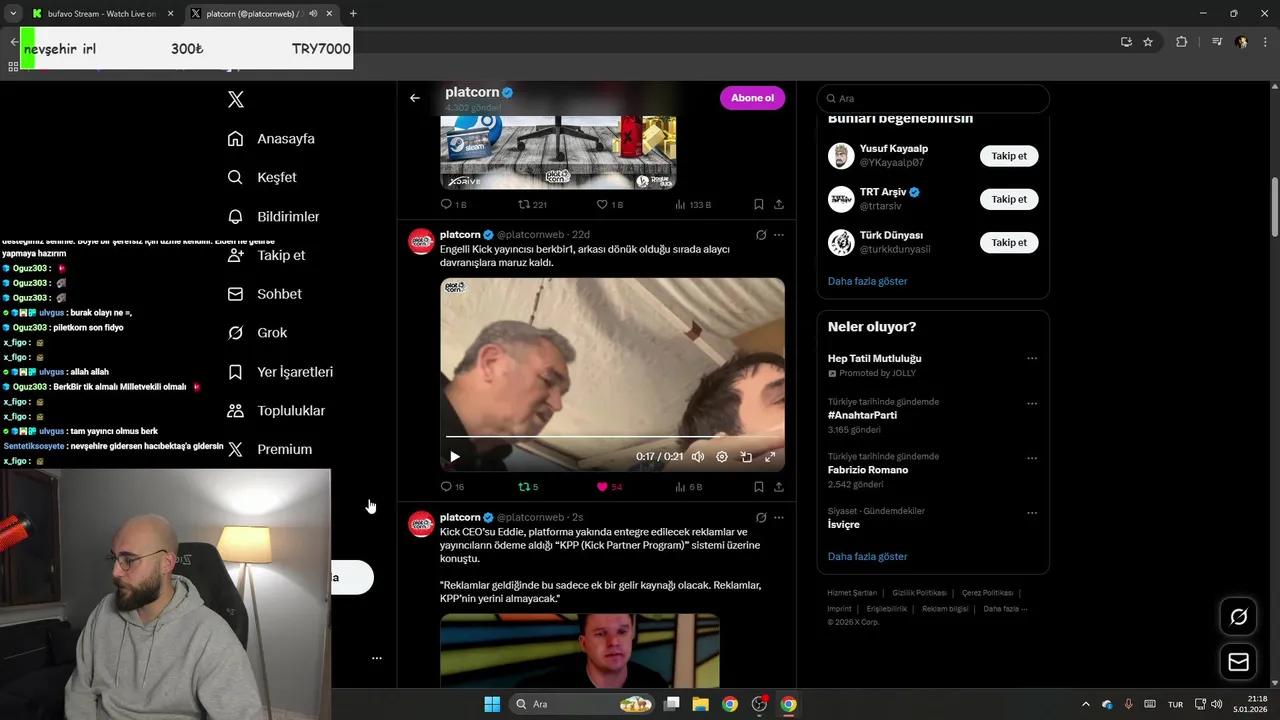Enter fullscreen on the video

(x=770, y=457)
